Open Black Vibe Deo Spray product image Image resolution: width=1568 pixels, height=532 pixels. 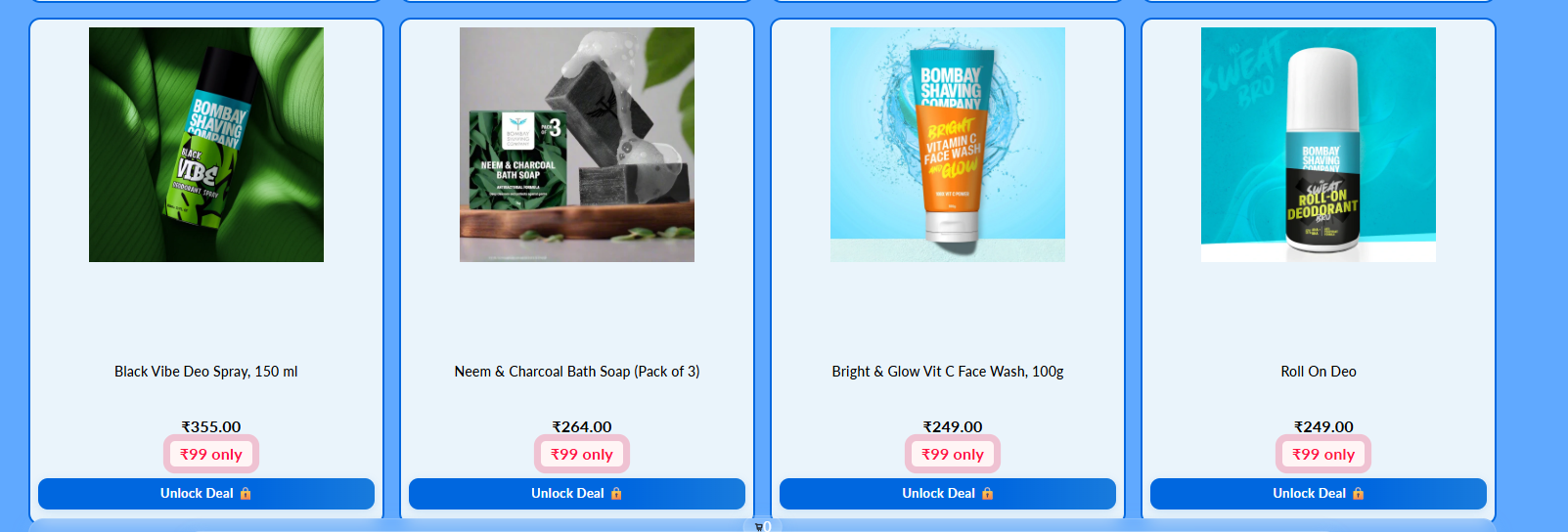pos(206,145)
